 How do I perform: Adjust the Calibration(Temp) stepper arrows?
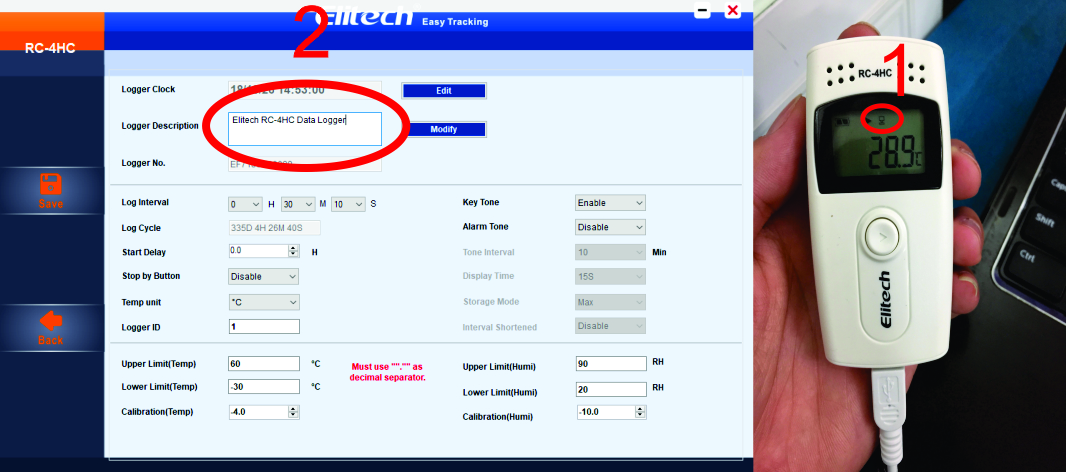coord(293,412)
